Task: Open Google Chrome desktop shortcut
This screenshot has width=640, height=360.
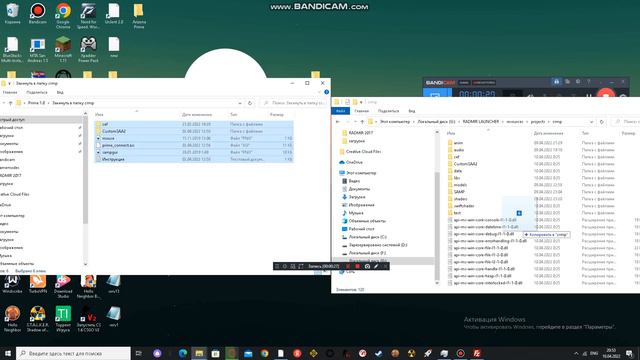Action: pos(63,16)
